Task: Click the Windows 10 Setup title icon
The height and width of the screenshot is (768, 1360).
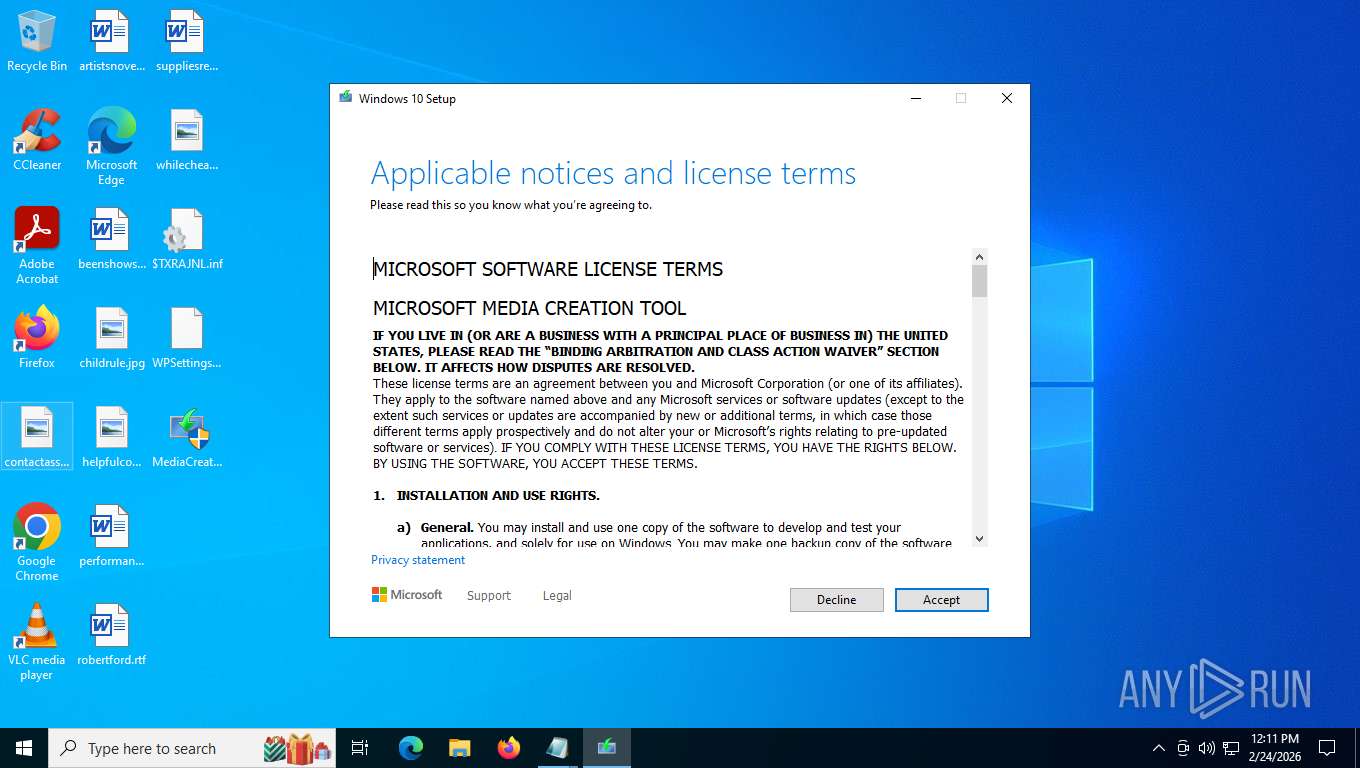Action: click(x=346, y=98)
